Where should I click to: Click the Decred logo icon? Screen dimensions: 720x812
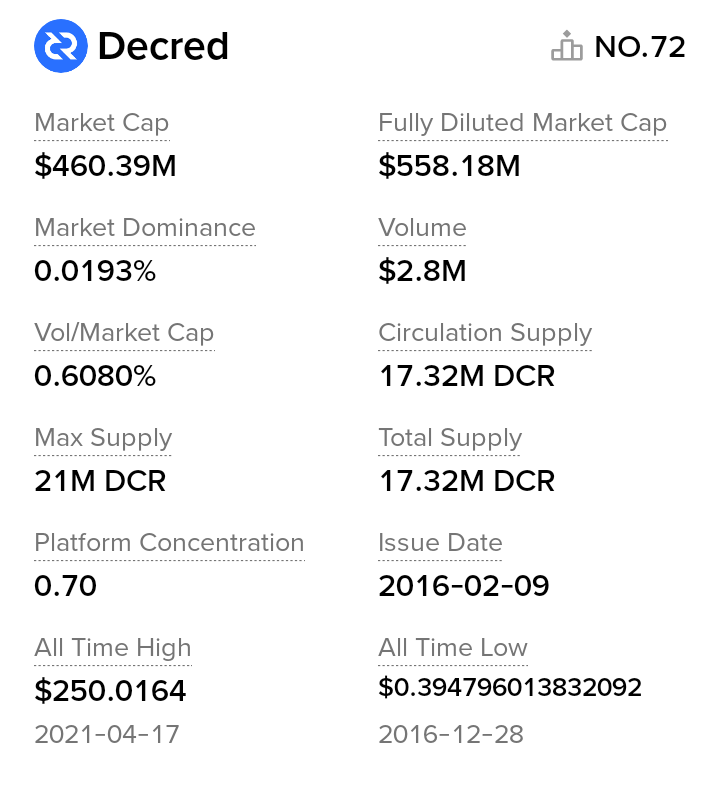click(x=61, y=47)
